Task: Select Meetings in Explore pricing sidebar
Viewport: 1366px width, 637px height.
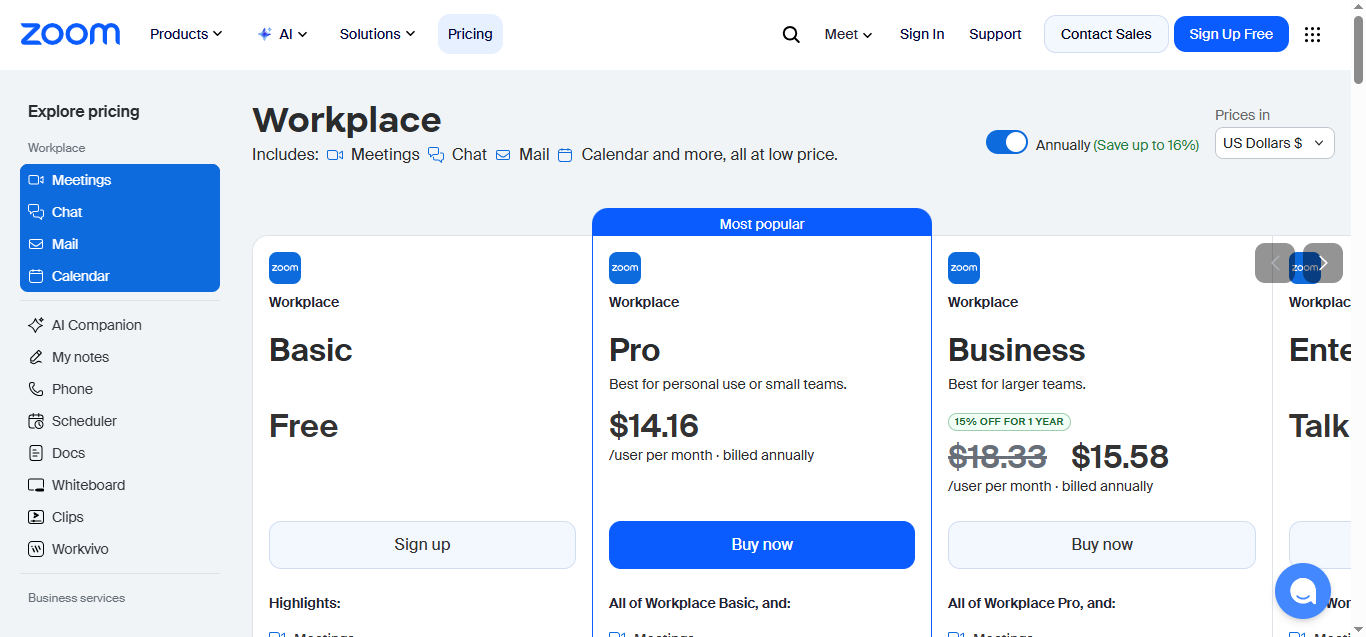Action: coord(120,180)
